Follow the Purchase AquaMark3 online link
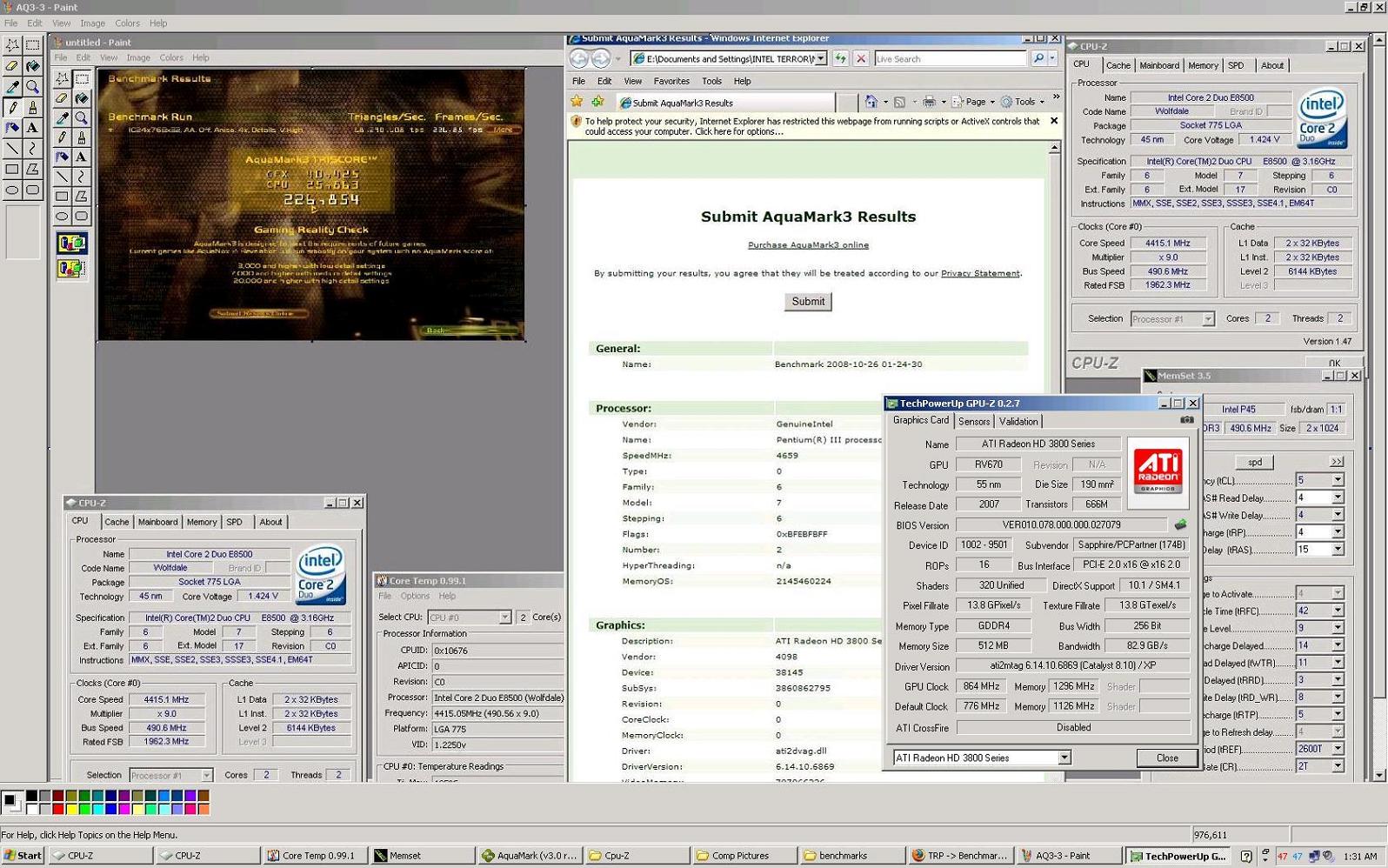This screenshot has width=1388, height=868. pyautogui.click(x=808, y=244)
